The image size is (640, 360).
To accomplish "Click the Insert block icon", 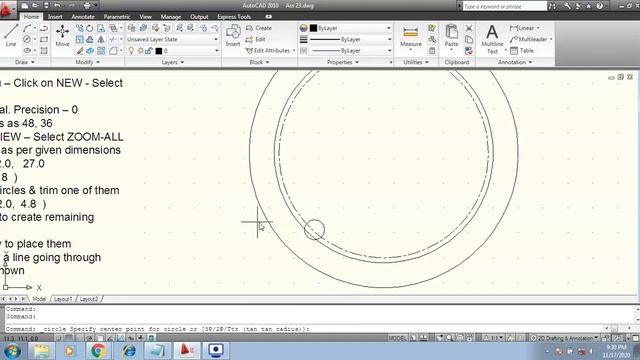I will coord(233,35).
